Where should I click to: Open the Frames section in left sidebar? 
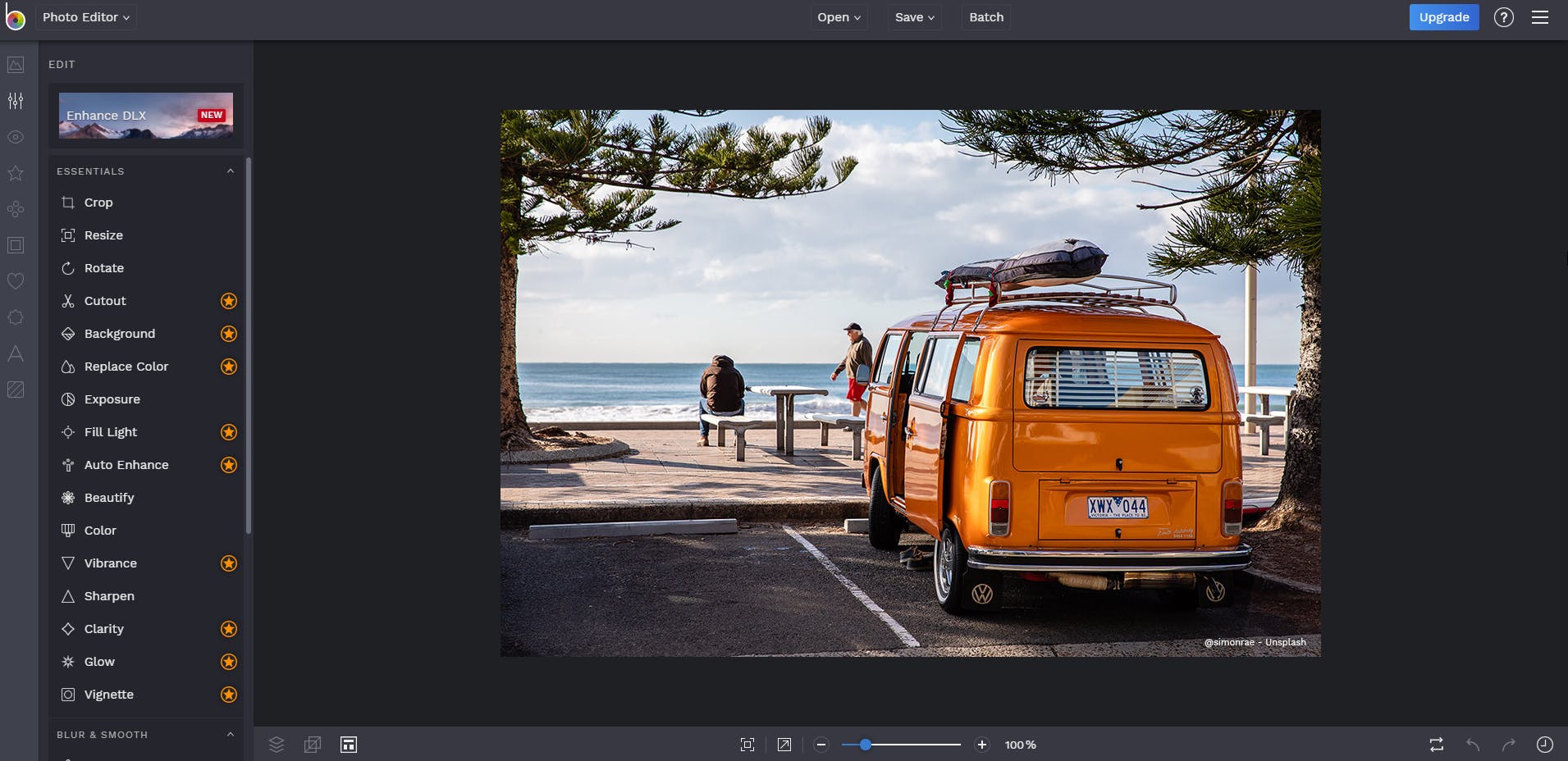(x=16, y=245)
